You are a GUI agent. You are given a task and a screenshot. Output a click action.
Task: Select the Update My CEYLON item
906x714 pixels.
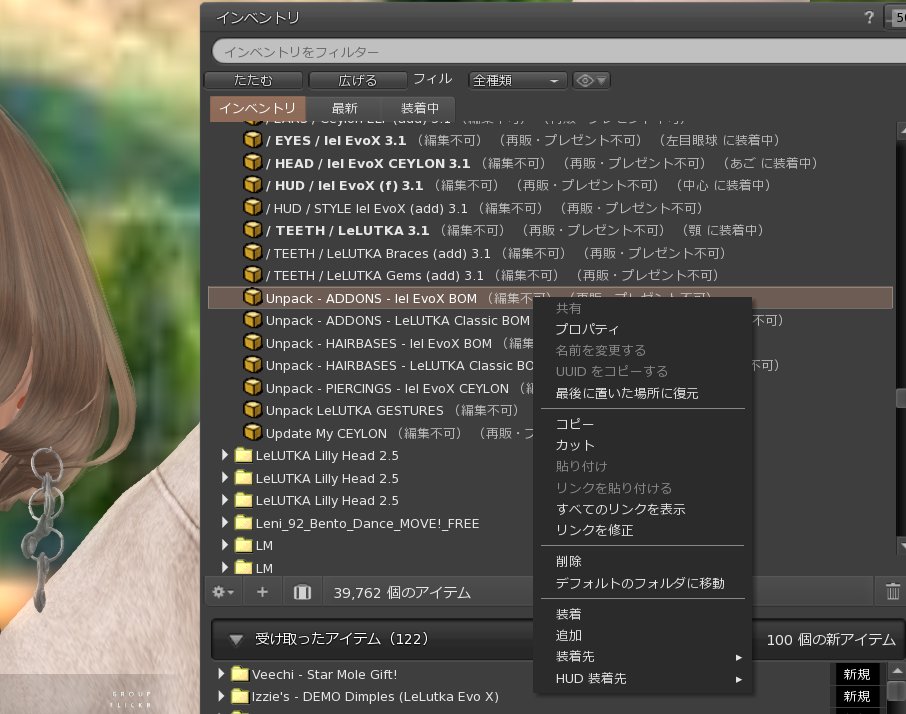click(x=326, y=433)
